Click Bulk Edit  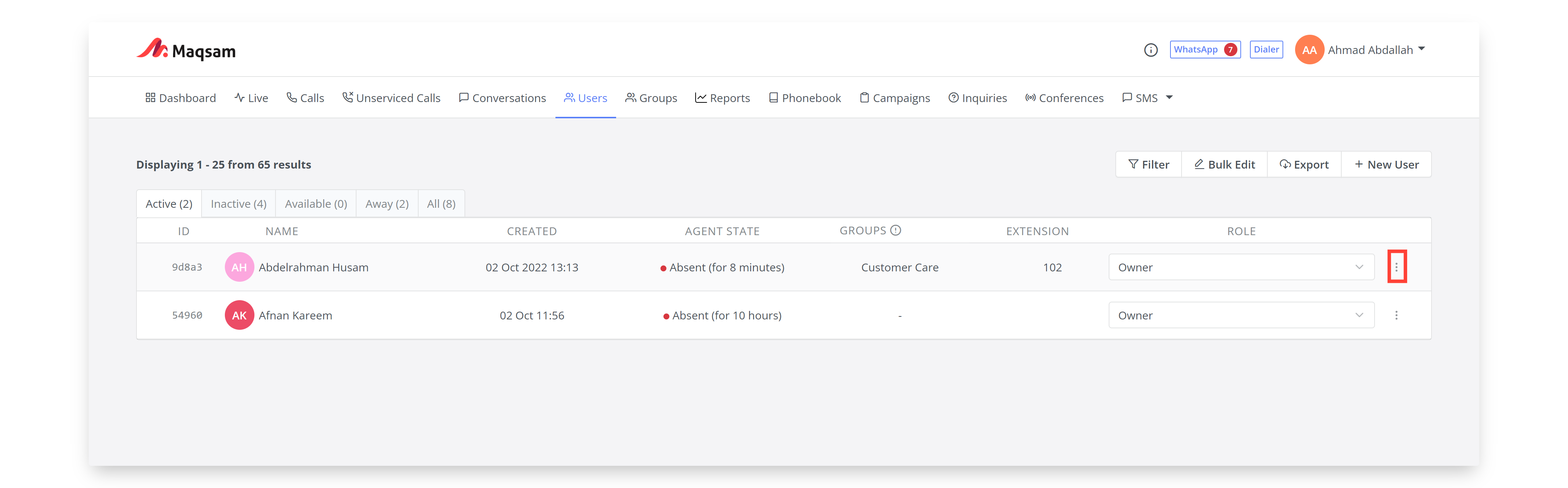point(1224,164)
